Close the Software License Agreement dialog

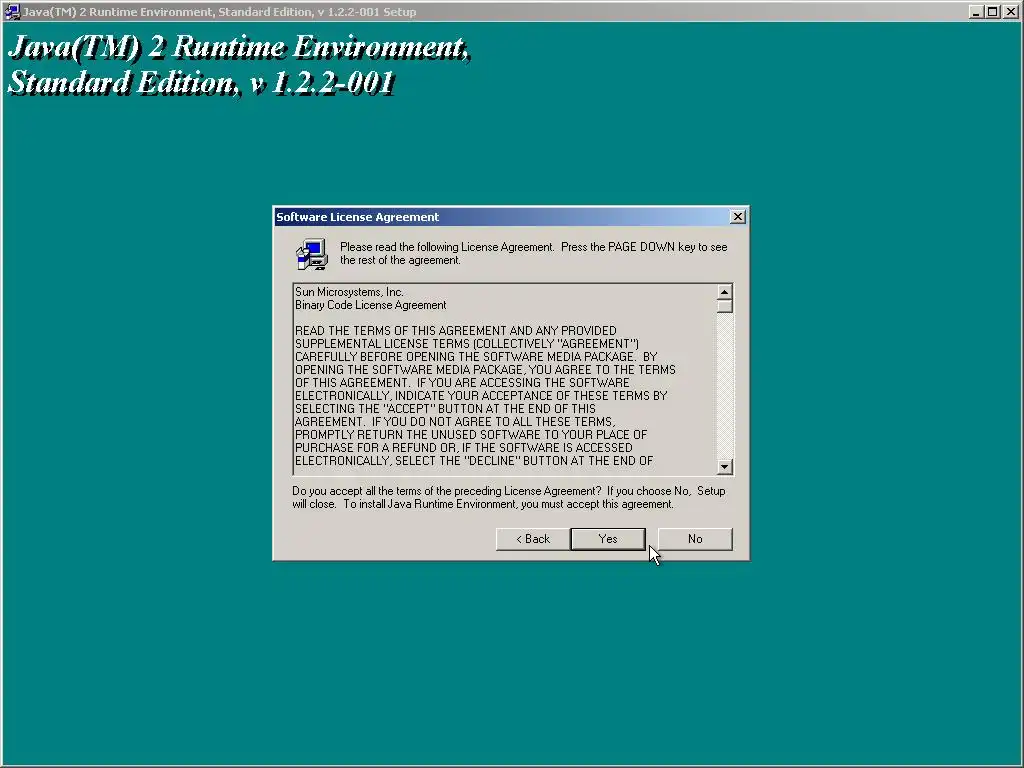pyautogui.click(x=737, y=217)
